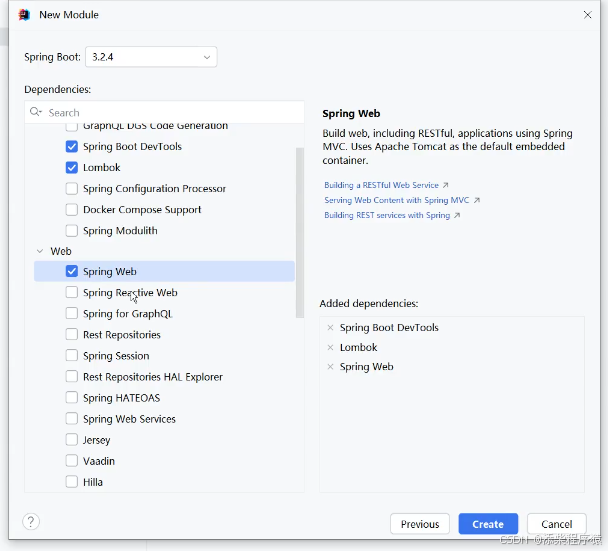Open the help question mark icon
The height and width of the screenshot is (551, 608).
click(x=31, y=522)
